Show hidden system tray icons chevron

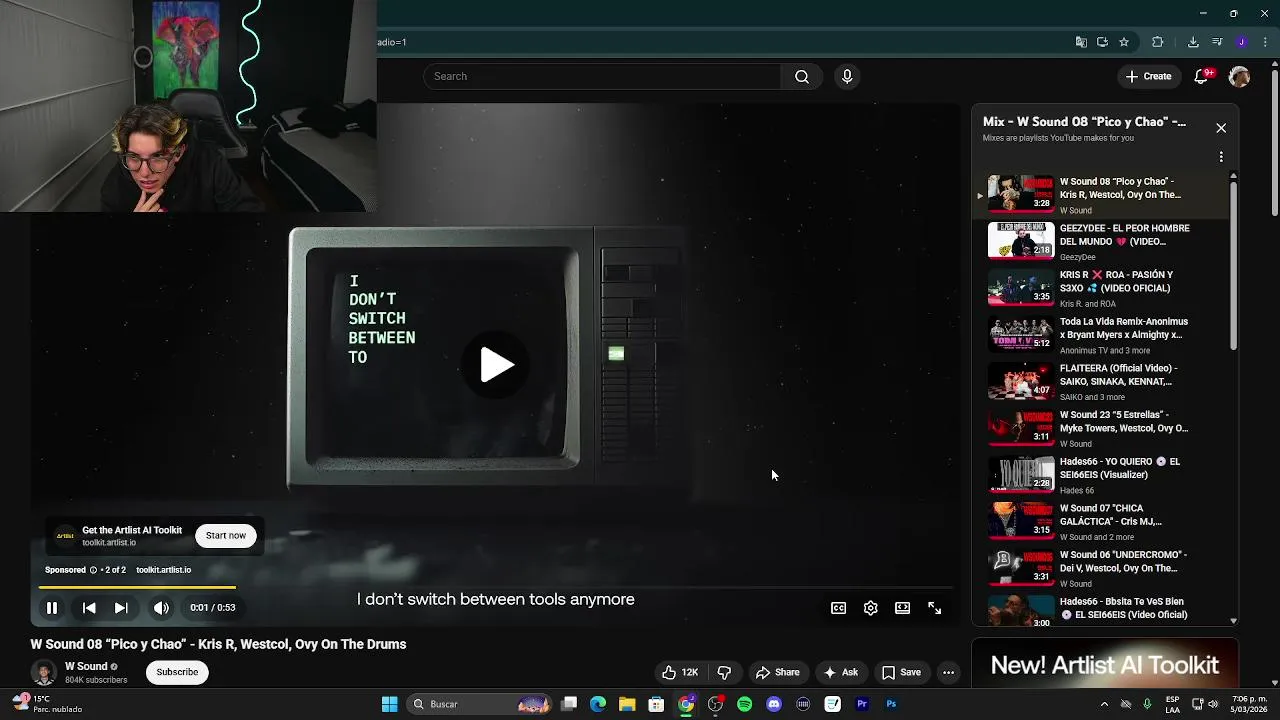click(1105, 704)
